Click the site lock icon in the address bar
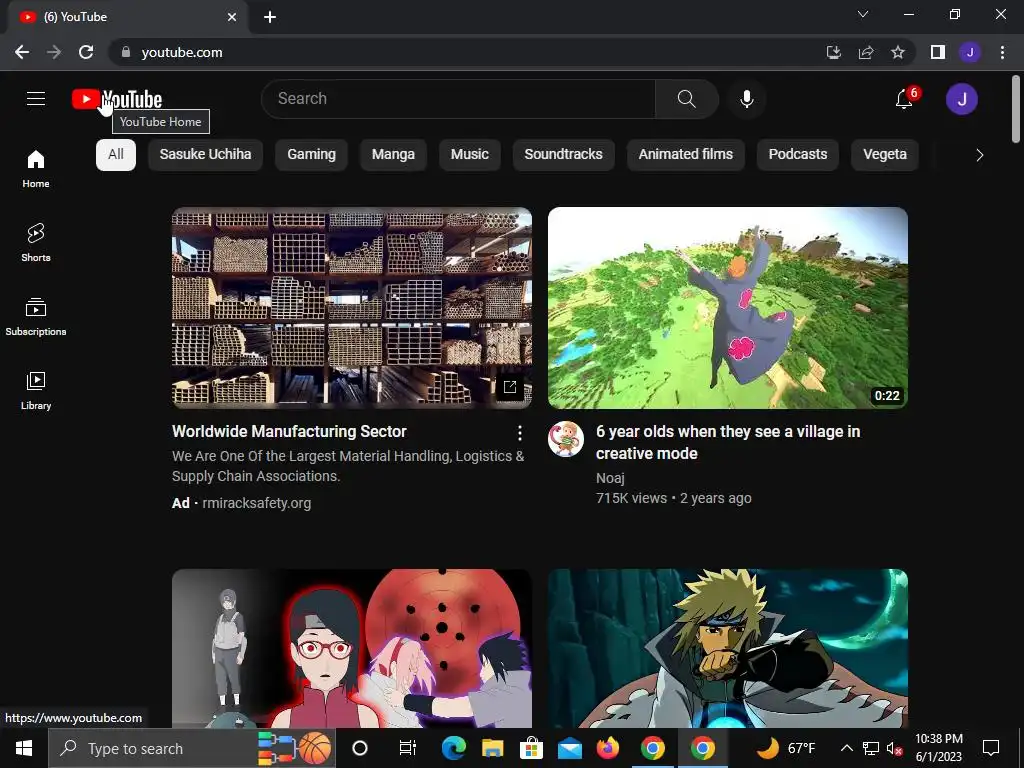The width and height of the screenshot is (1024, 768). 126,52
